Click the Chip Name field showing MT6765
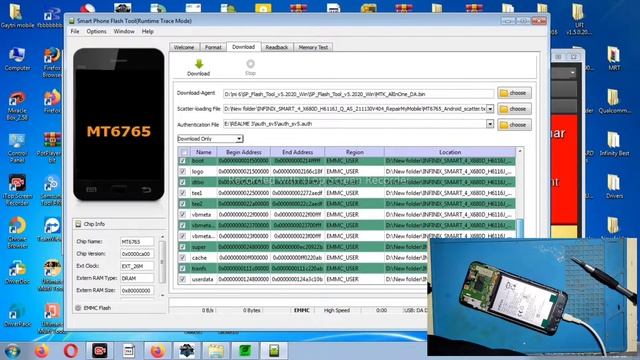This screenshot has height=360, width=640. [x=137, y=242]
